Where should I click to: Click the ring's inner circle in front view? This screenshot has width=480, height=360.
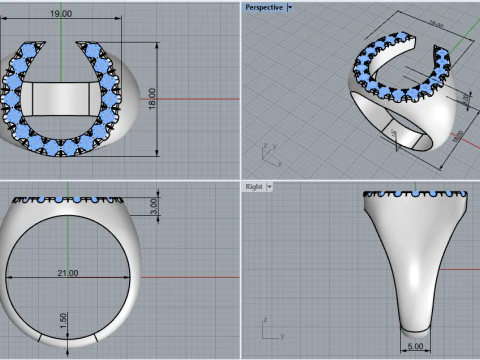pyautogui.click(x=68, y=277)
